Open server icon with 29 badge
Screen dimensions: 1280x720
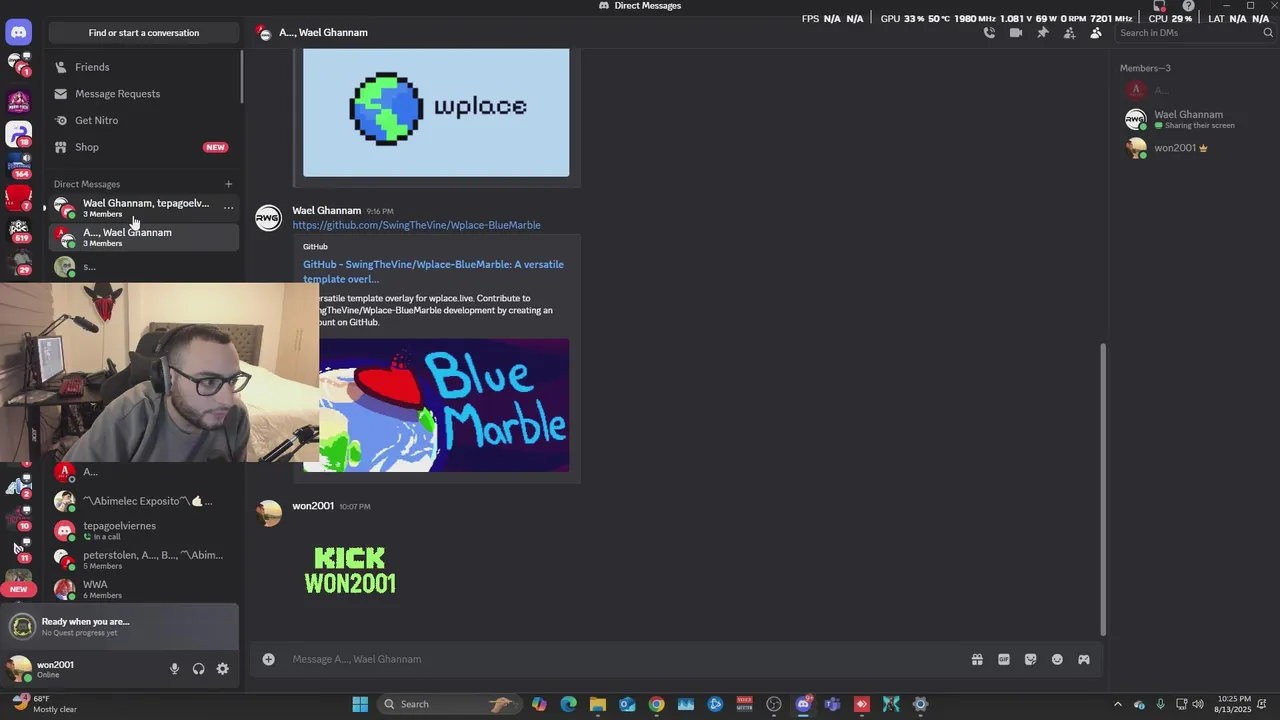pyautogui.click(x=19, y=263)
